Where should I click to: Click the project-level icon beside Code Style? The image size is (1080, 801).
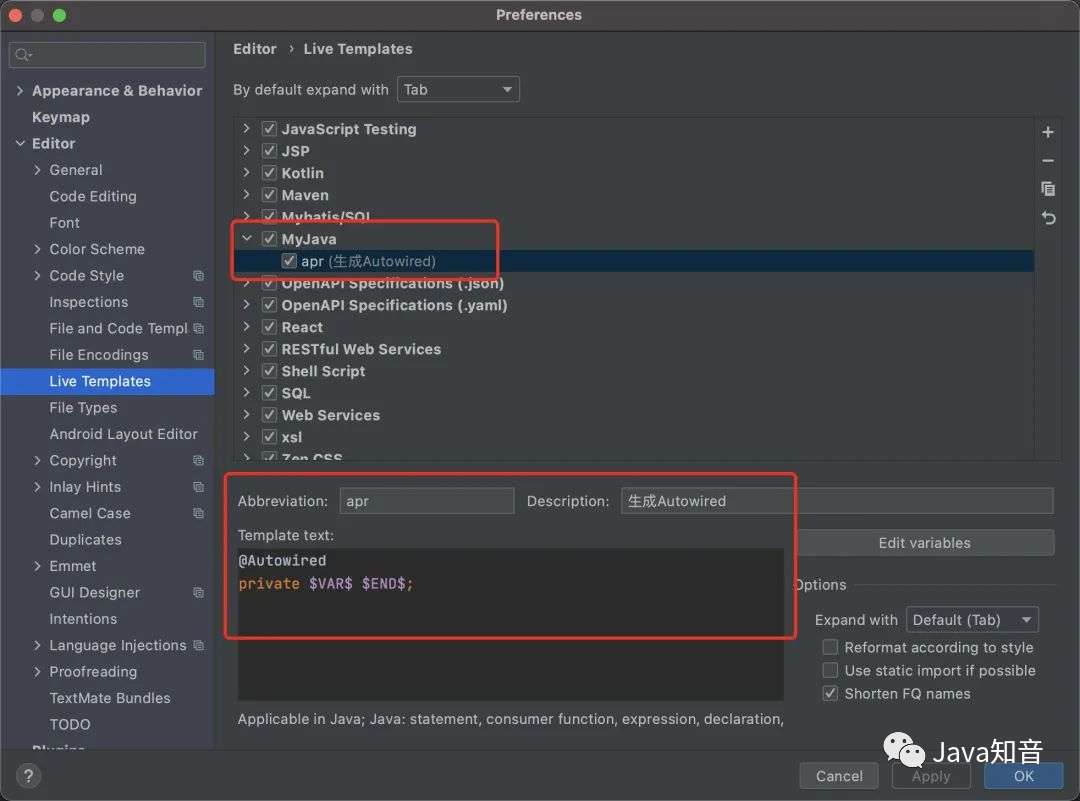point(198,276)
